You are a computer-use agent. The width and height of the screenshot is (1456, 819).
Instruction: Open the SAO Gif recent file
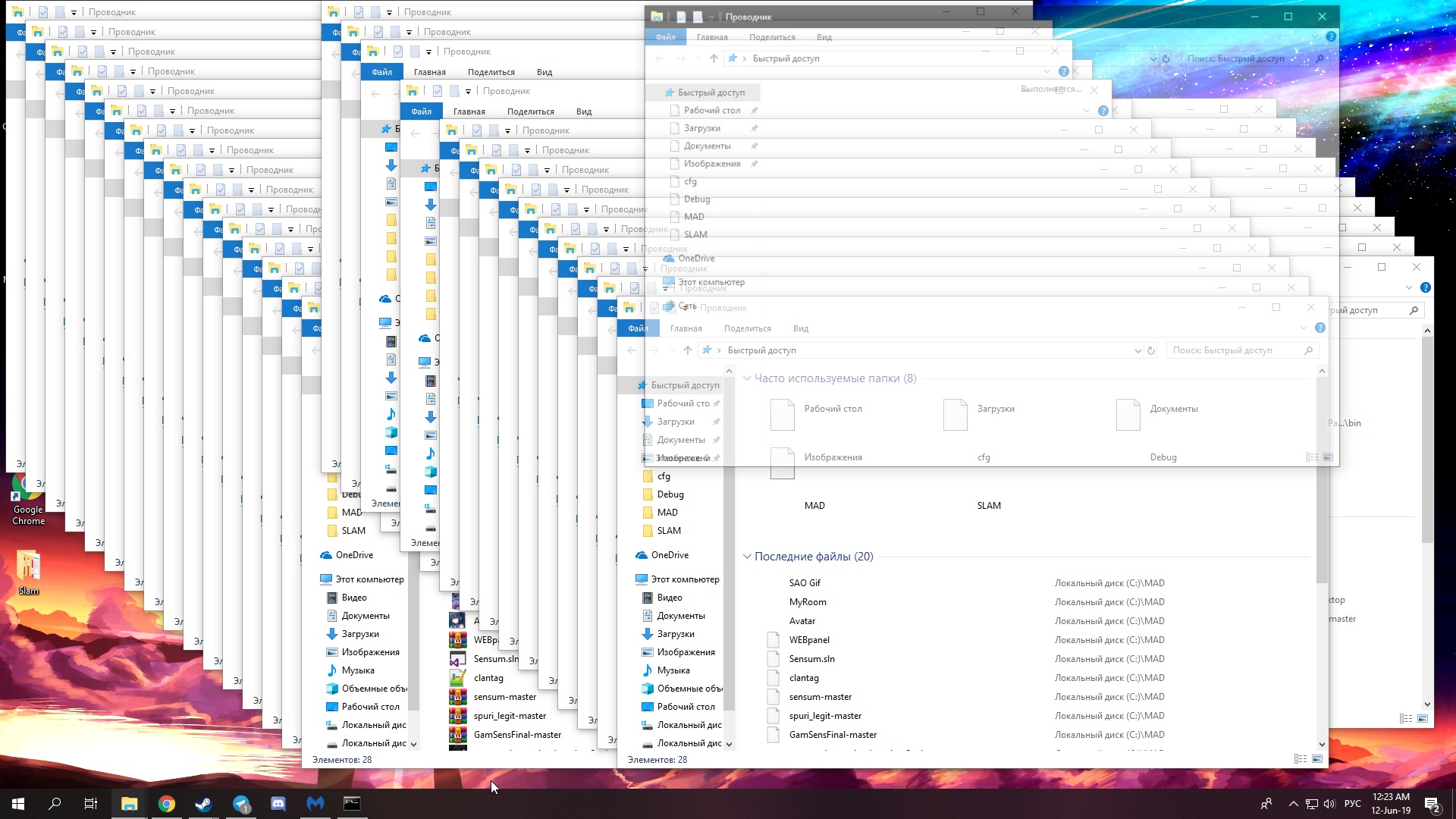coord(805,583)
